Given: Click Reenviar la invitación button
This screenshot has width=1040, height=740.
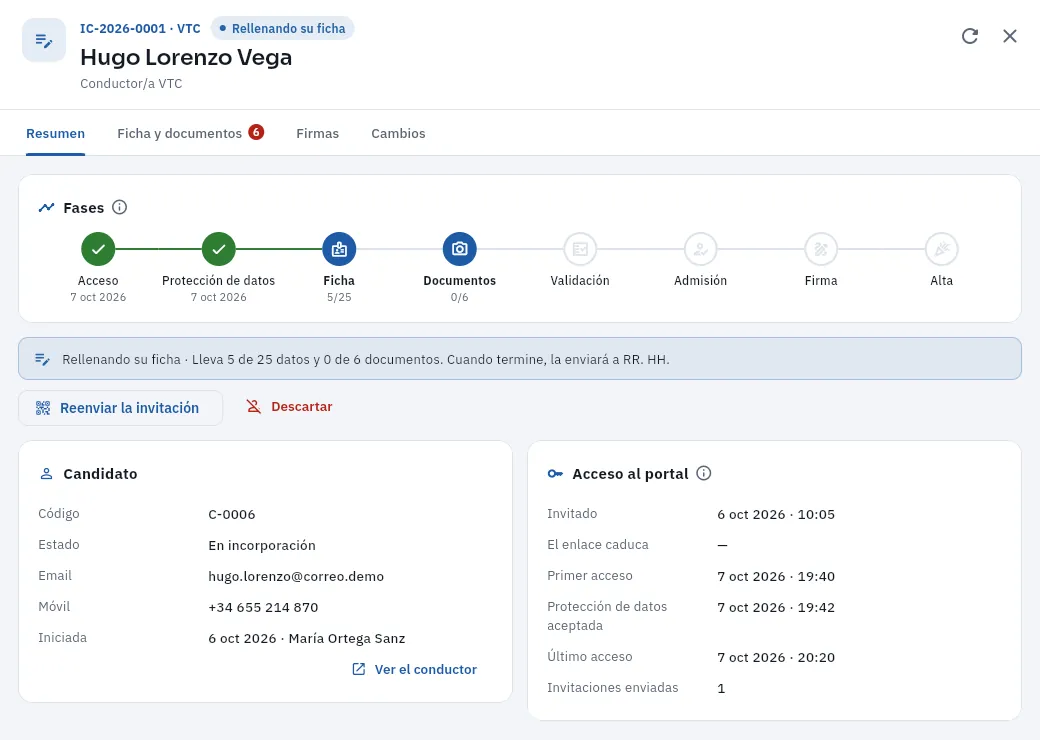Looking at the screenshot, I should 120,408.
